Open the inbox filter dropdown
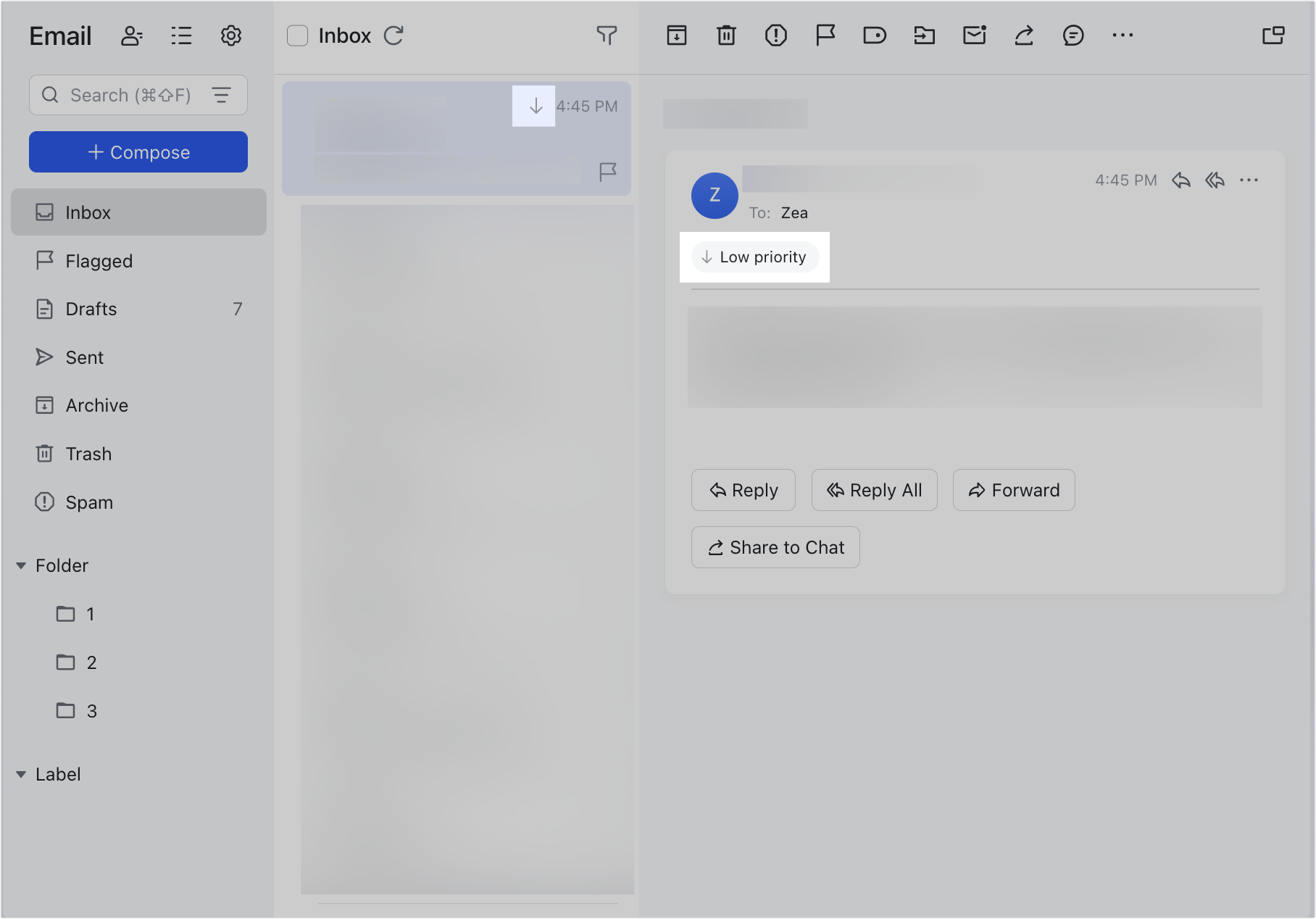 [607, 36]
